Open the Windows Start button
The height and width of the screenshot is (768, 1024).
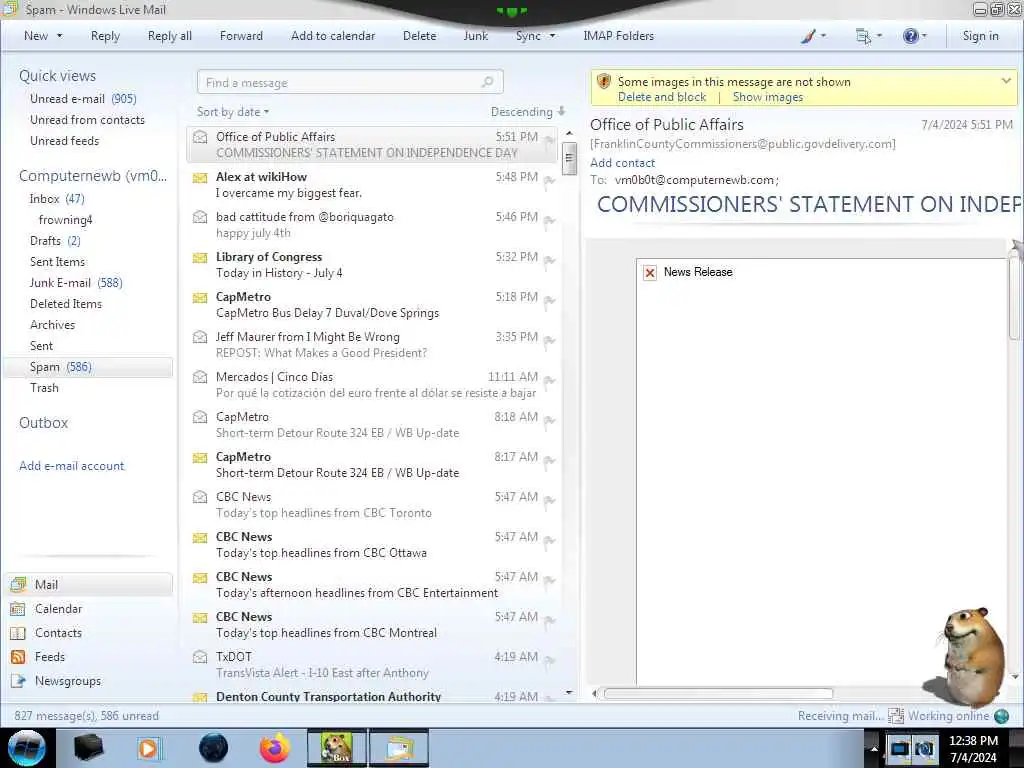[27, 748]
